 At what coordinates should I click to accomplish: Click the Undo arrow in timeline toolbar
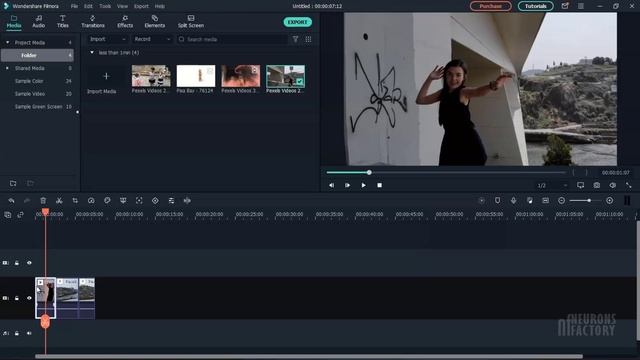(x=11, y=200)
